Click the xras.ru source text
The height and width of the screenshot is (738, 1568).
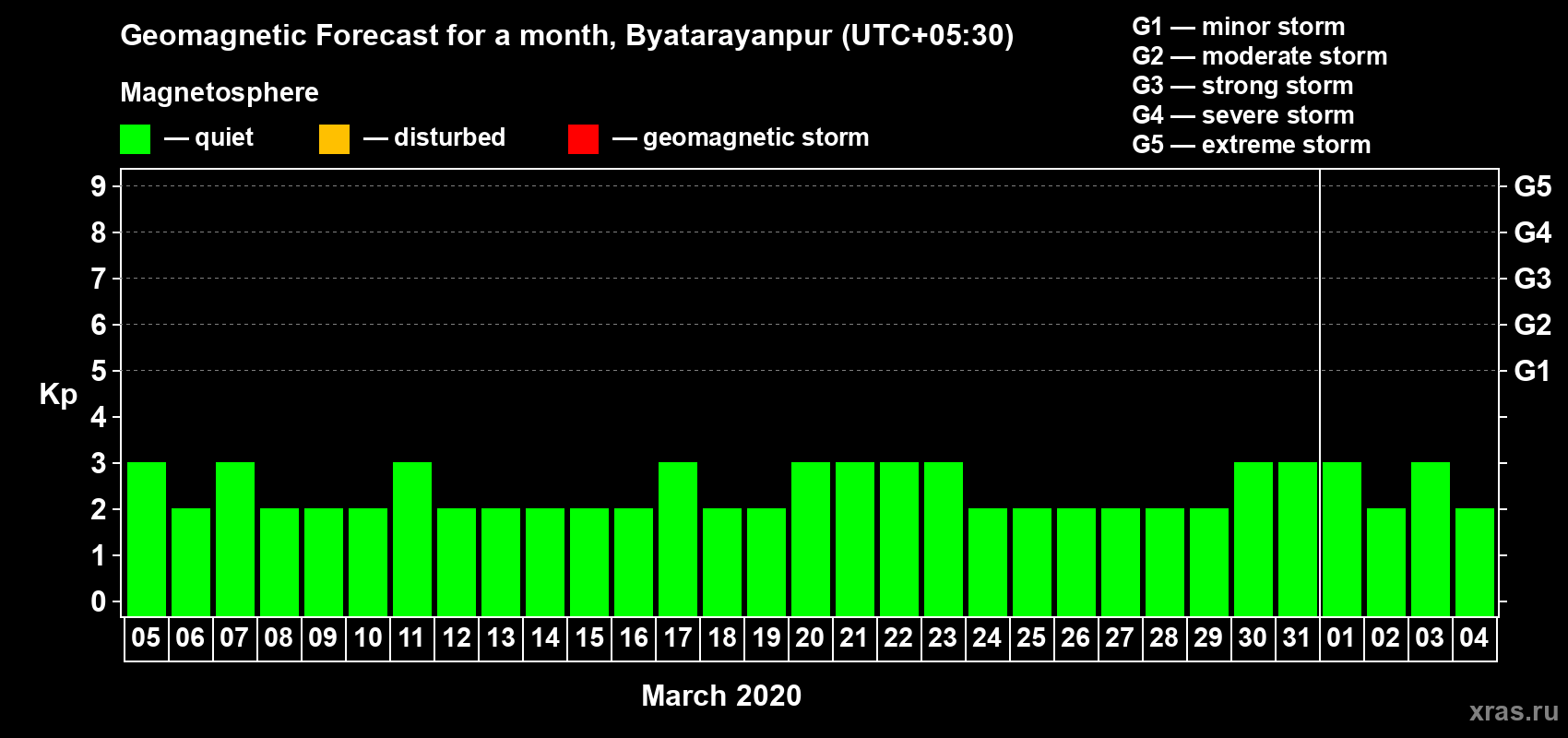click(x=1514, y=711)
